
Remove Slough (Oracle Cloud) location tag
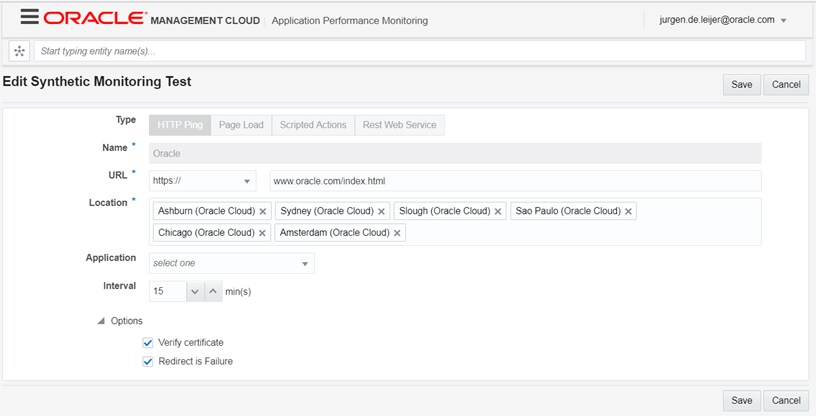tap(498, 212)
